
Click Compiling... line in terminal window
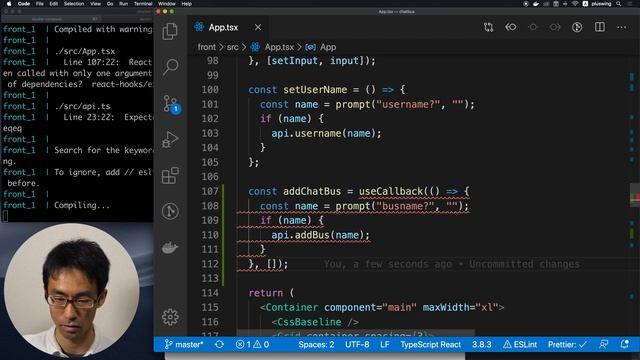[x=82, y=205]
